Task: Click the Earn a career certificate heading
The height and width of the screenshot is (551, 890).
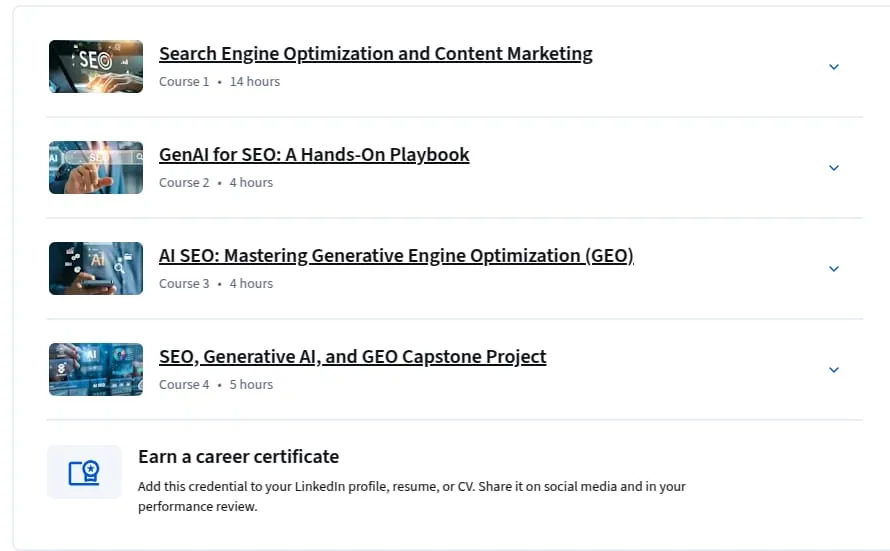Action: (238, 457)
